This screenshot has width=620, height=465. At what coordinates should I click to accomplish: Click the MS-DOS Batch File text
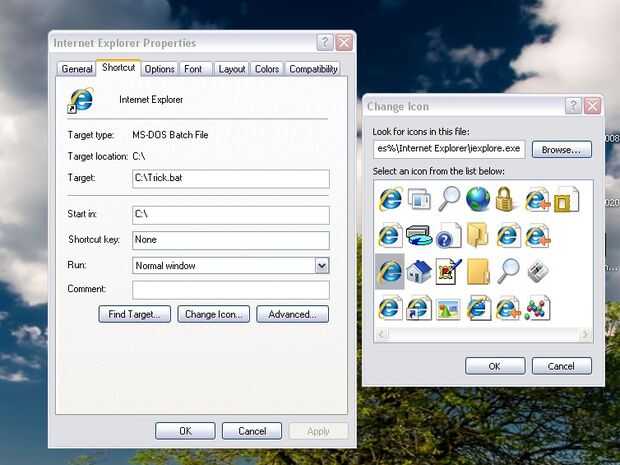170,135
